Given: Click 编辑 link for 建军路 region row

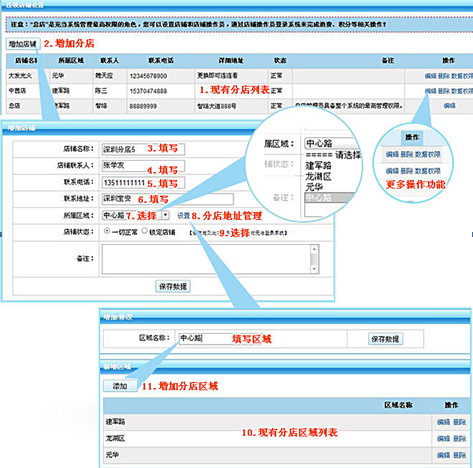Looking at the screenshot, I should [x=443, y=422].
